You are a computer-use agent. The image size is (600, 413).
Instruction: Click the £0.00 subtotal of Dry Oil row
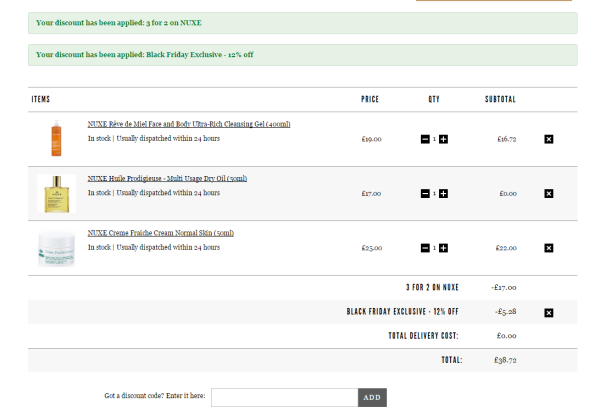pyautogui.click(x=508, y=194)
